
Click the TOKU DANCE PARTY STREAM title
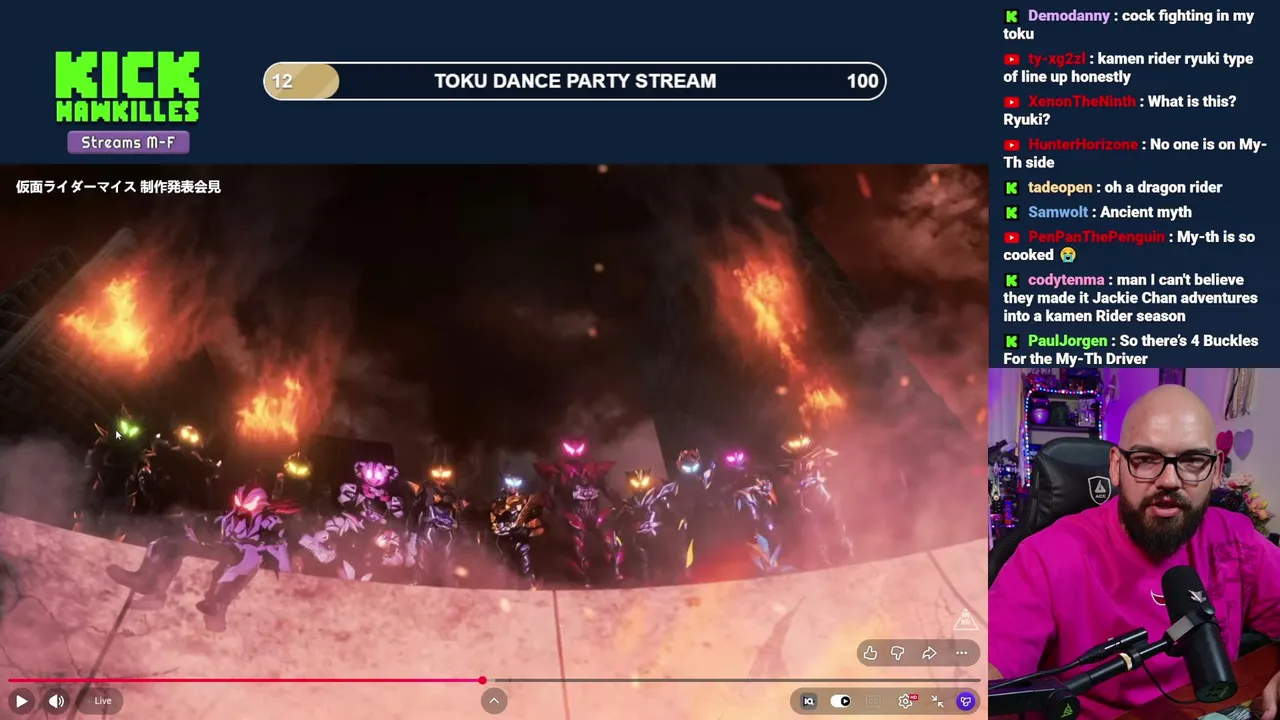pos(575,81)
